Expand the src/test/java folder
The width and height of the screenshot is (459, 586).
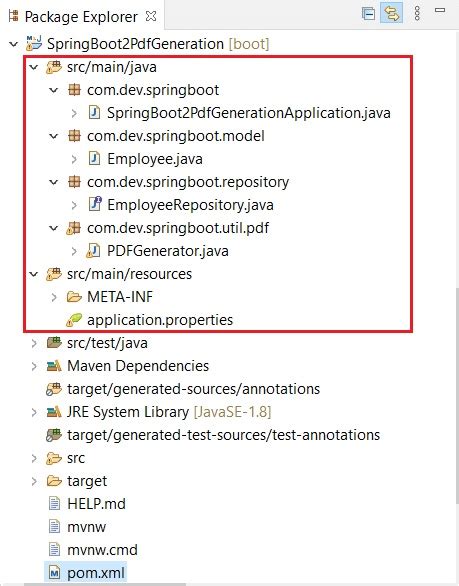click(x=34, y=343)
